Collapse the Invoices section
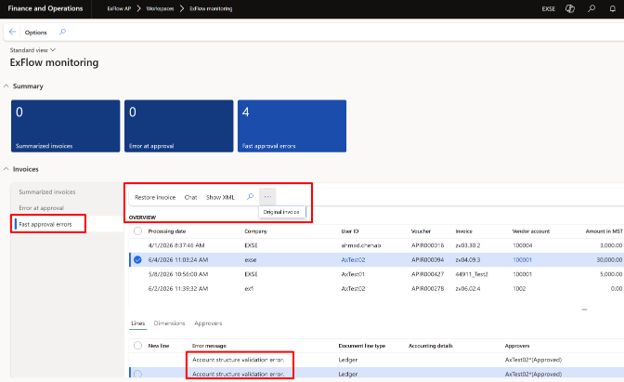 (x=6, y=169)
